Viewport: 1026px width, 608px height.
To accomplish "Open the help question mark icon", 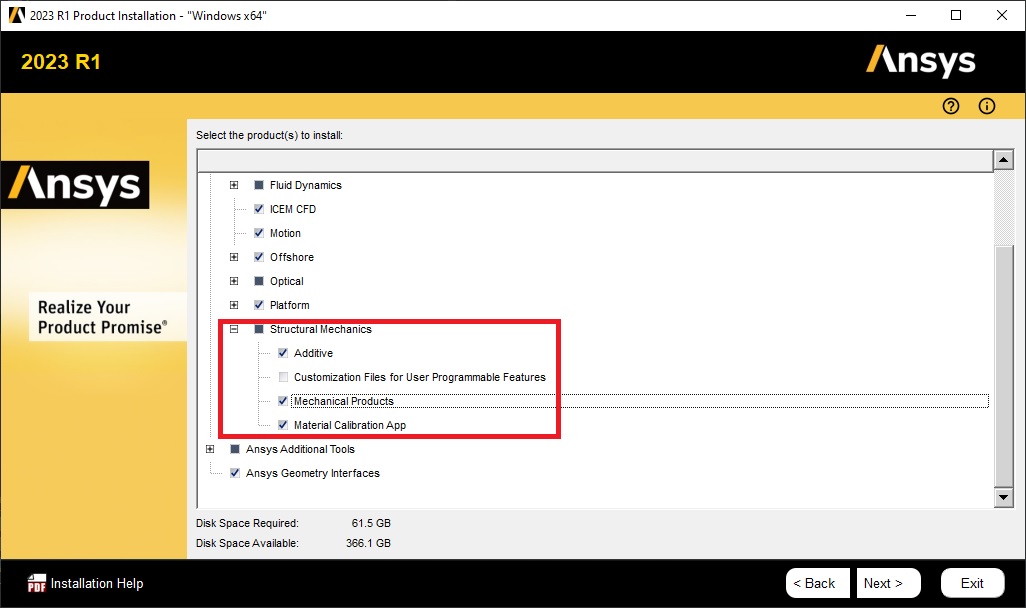I will [x=951, y=107].
